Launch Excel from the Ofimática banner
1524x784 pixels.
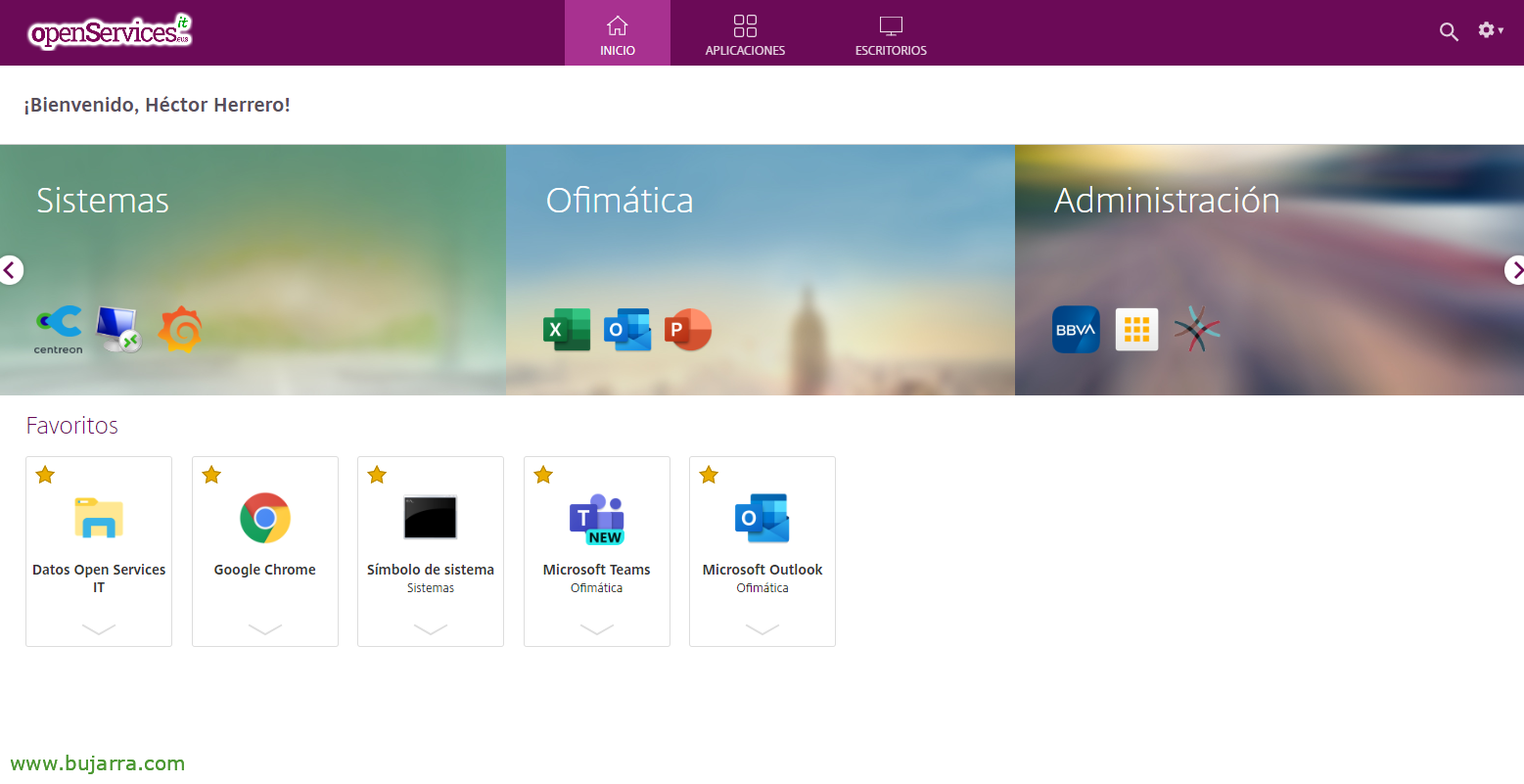(x=567, y=330)
